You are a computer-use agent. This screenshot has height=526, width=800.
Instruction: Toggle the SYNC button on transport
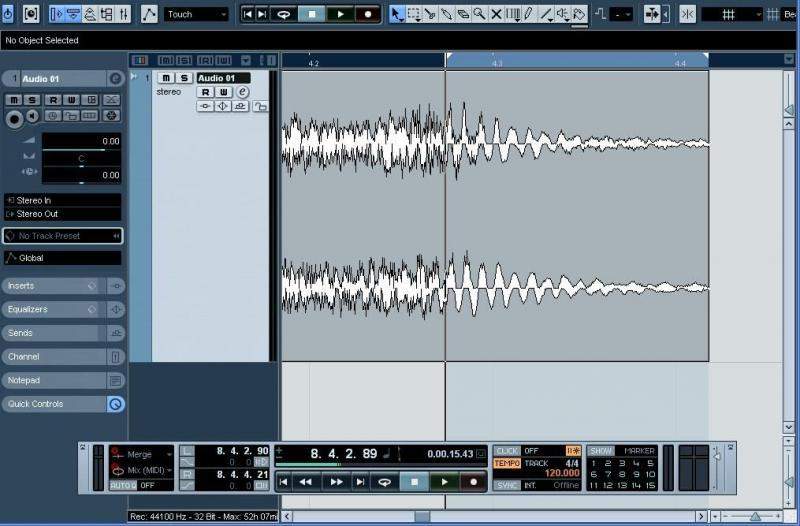507,485
